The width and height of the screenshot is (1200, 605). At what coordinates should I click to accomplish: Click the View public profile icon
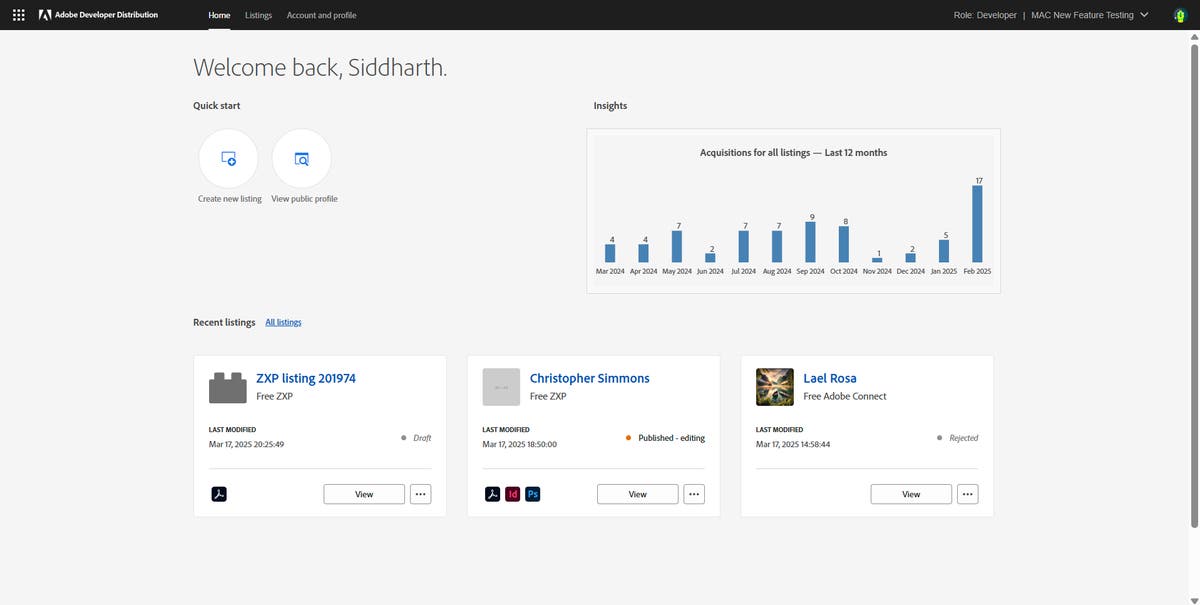(302, 158)
